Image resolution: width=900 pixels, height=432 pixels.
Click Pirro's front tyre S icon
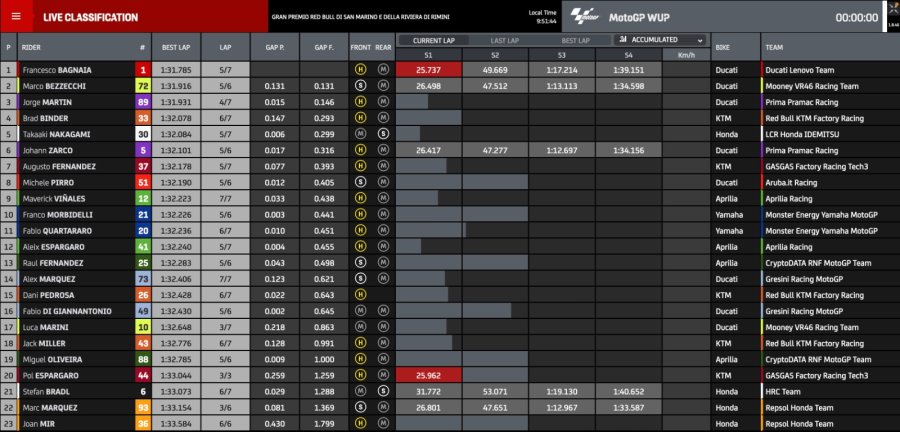click(x=360, y=182)
